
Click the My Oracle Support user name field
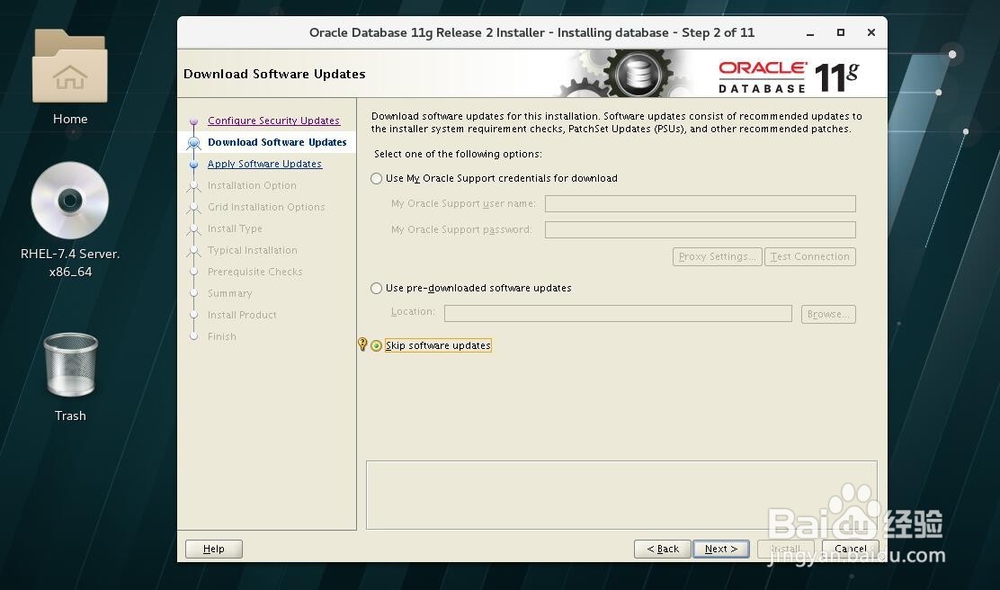700,203
